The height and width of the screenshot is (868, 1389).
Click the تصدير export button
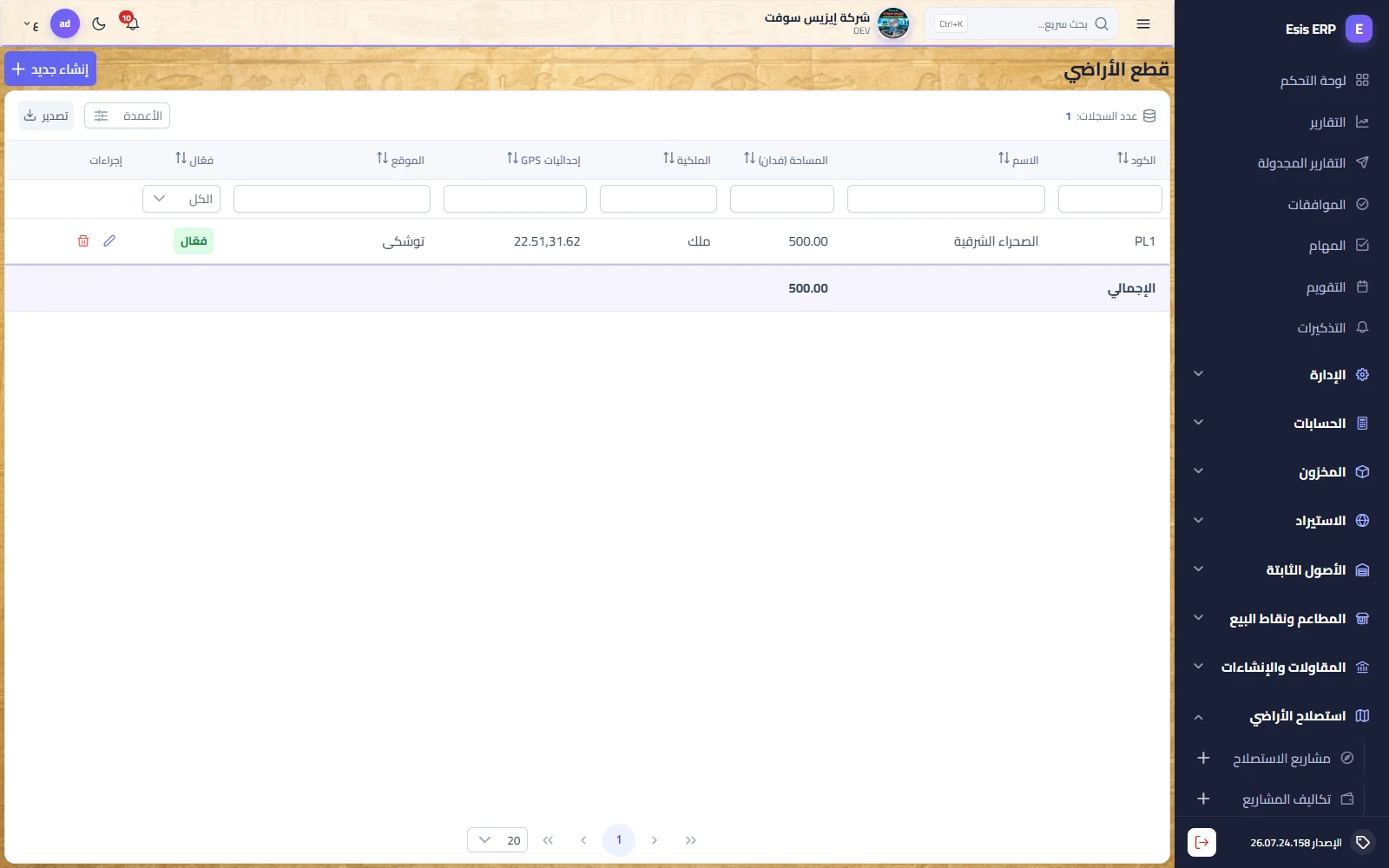[x=46, y=115]
